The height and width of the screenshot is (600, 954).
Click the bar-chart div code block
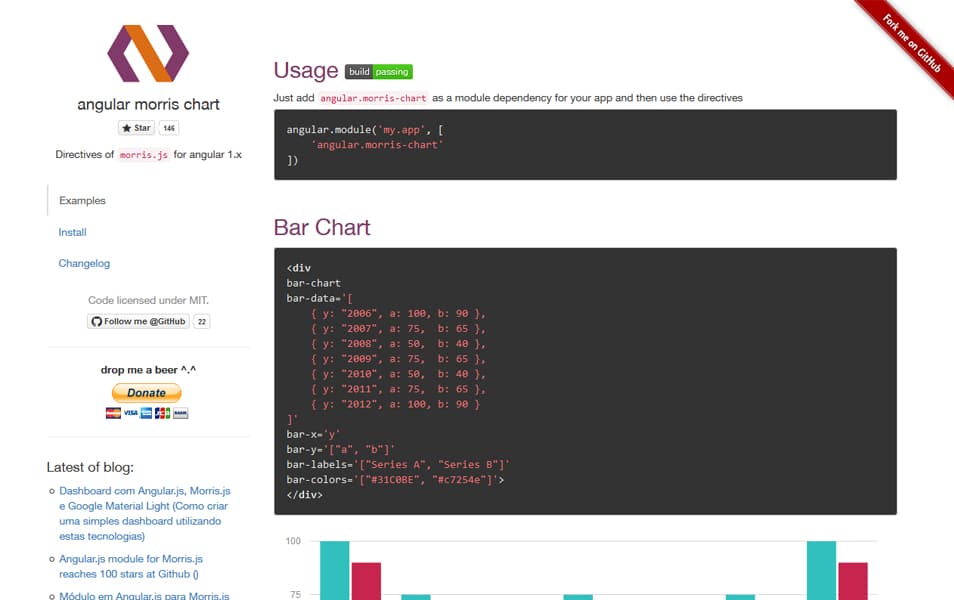tap(585, 381)
